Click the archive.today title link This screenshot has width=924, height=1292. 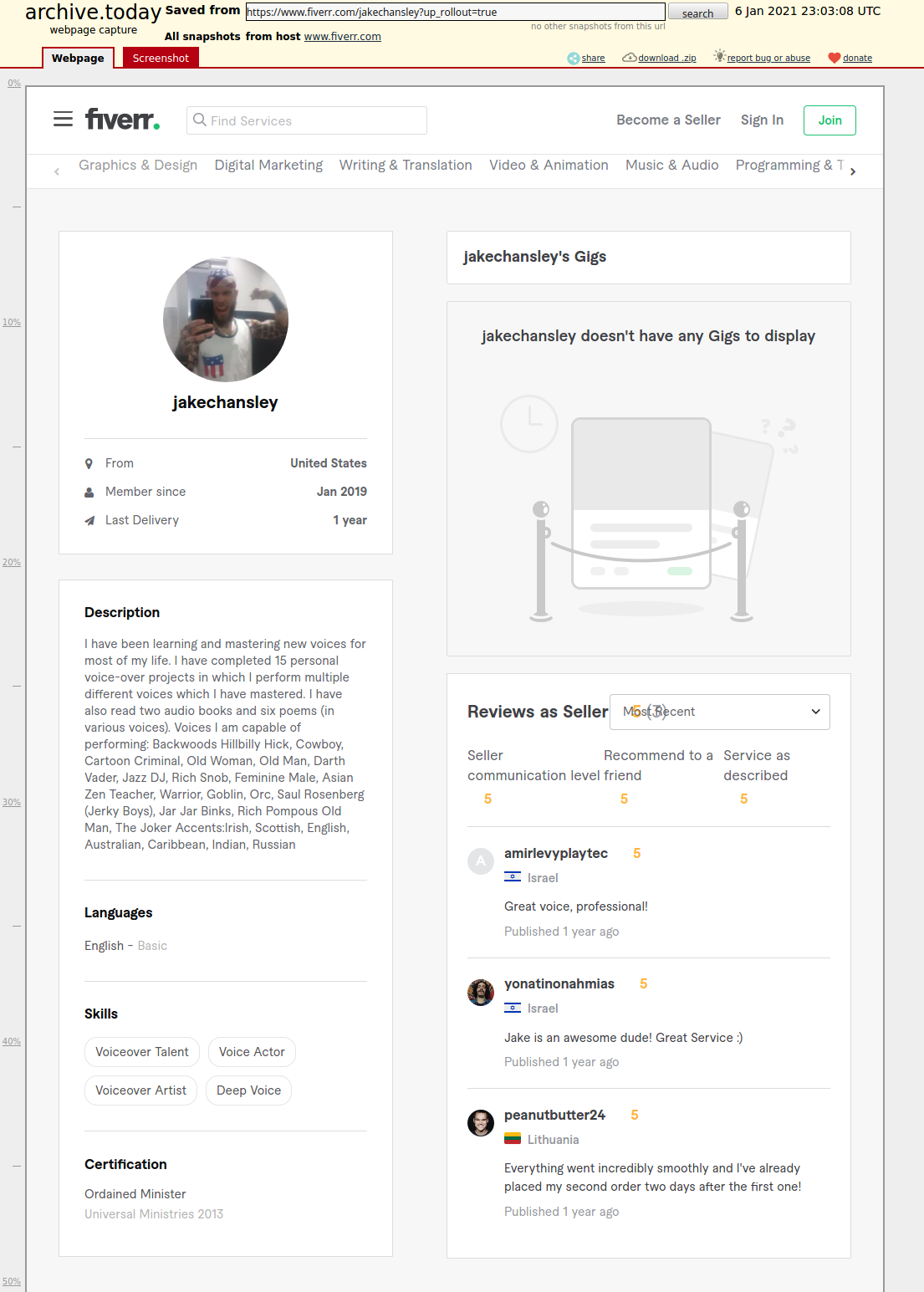tap(93, 12)
